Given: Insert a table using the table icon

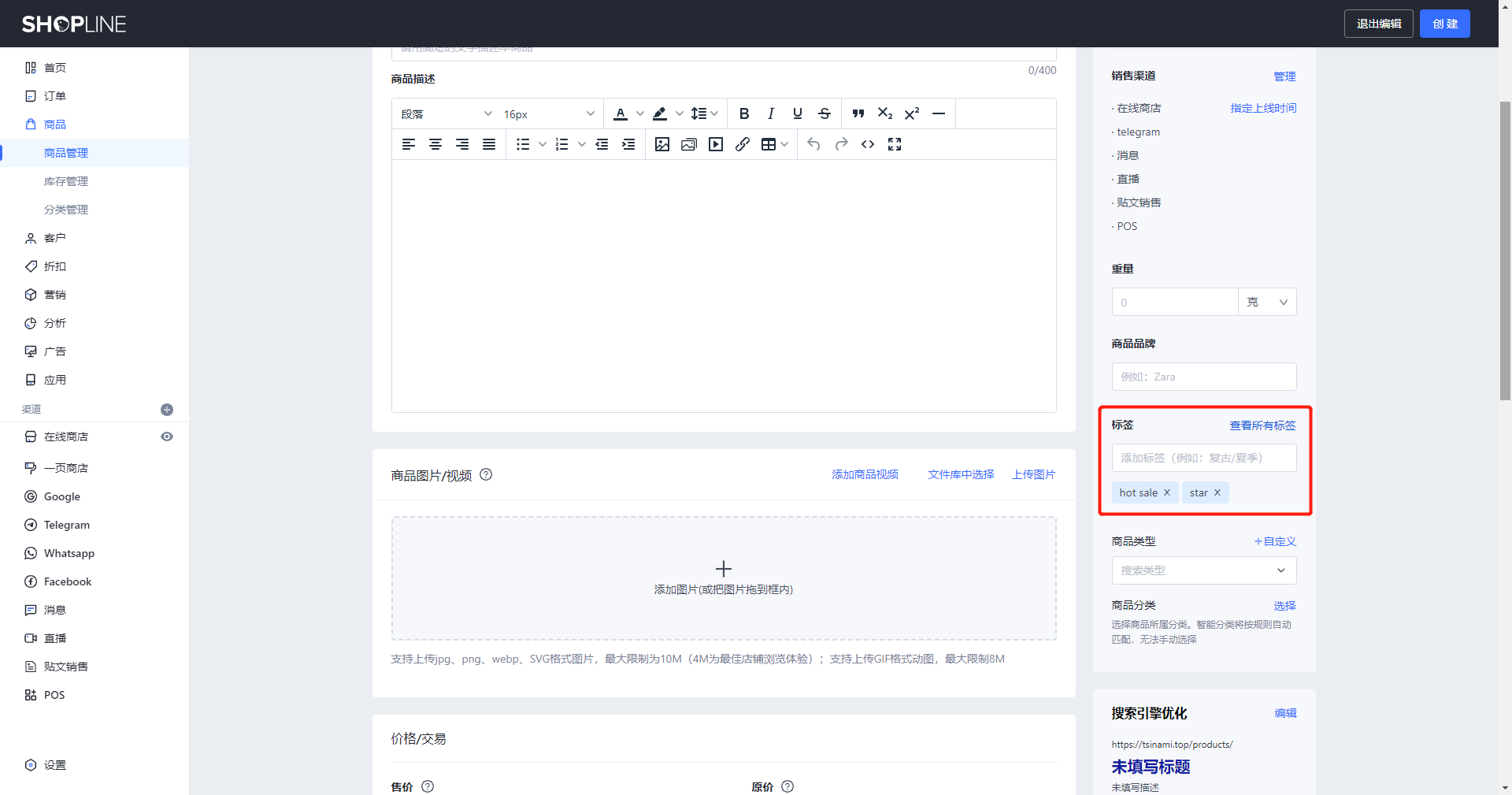Looking at the screenshot, I should (x=769, y=144).
